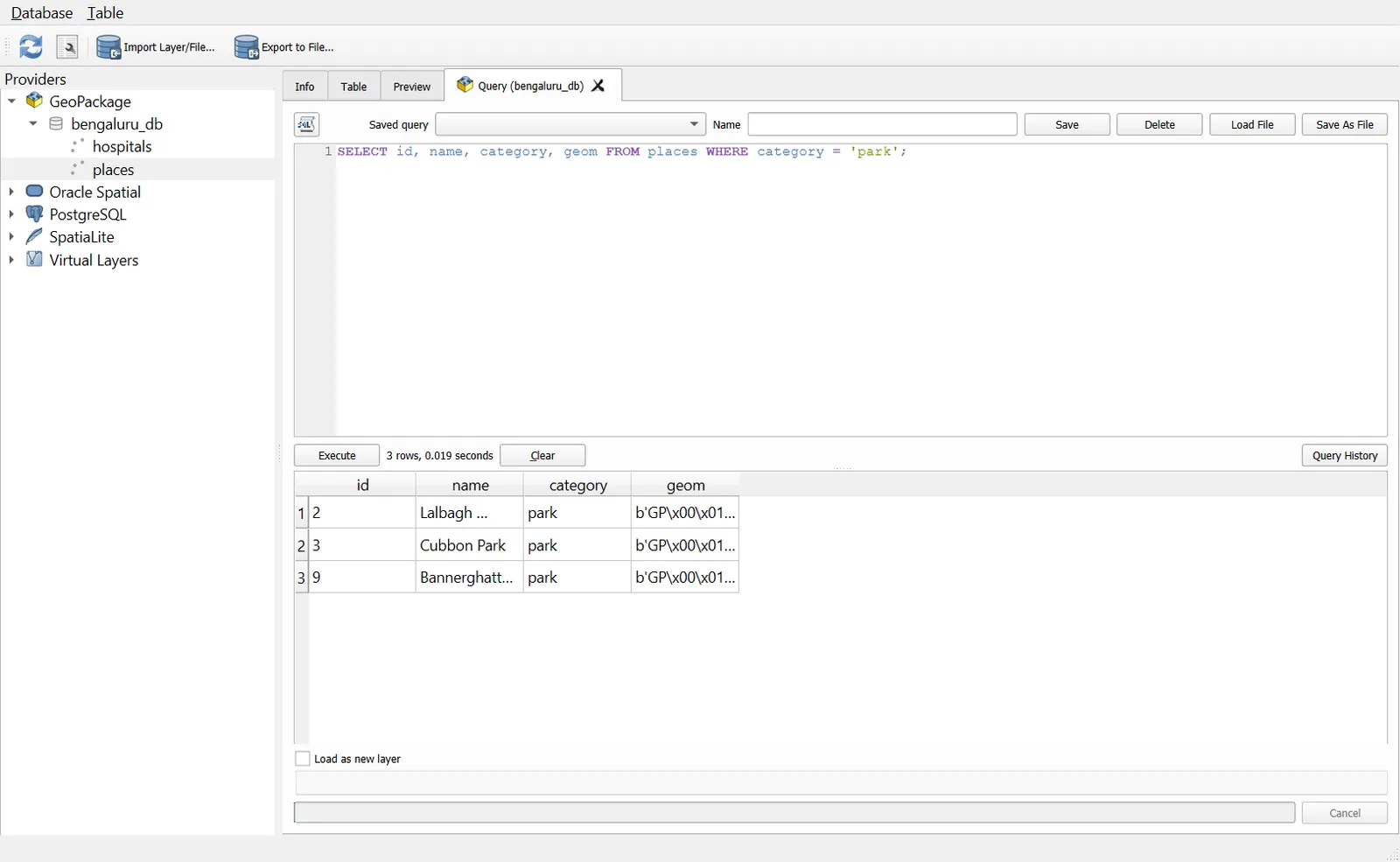Screen dimensions: 1400x862
Task: Click inside the SQL editor text
Action: tap(621, 151)
